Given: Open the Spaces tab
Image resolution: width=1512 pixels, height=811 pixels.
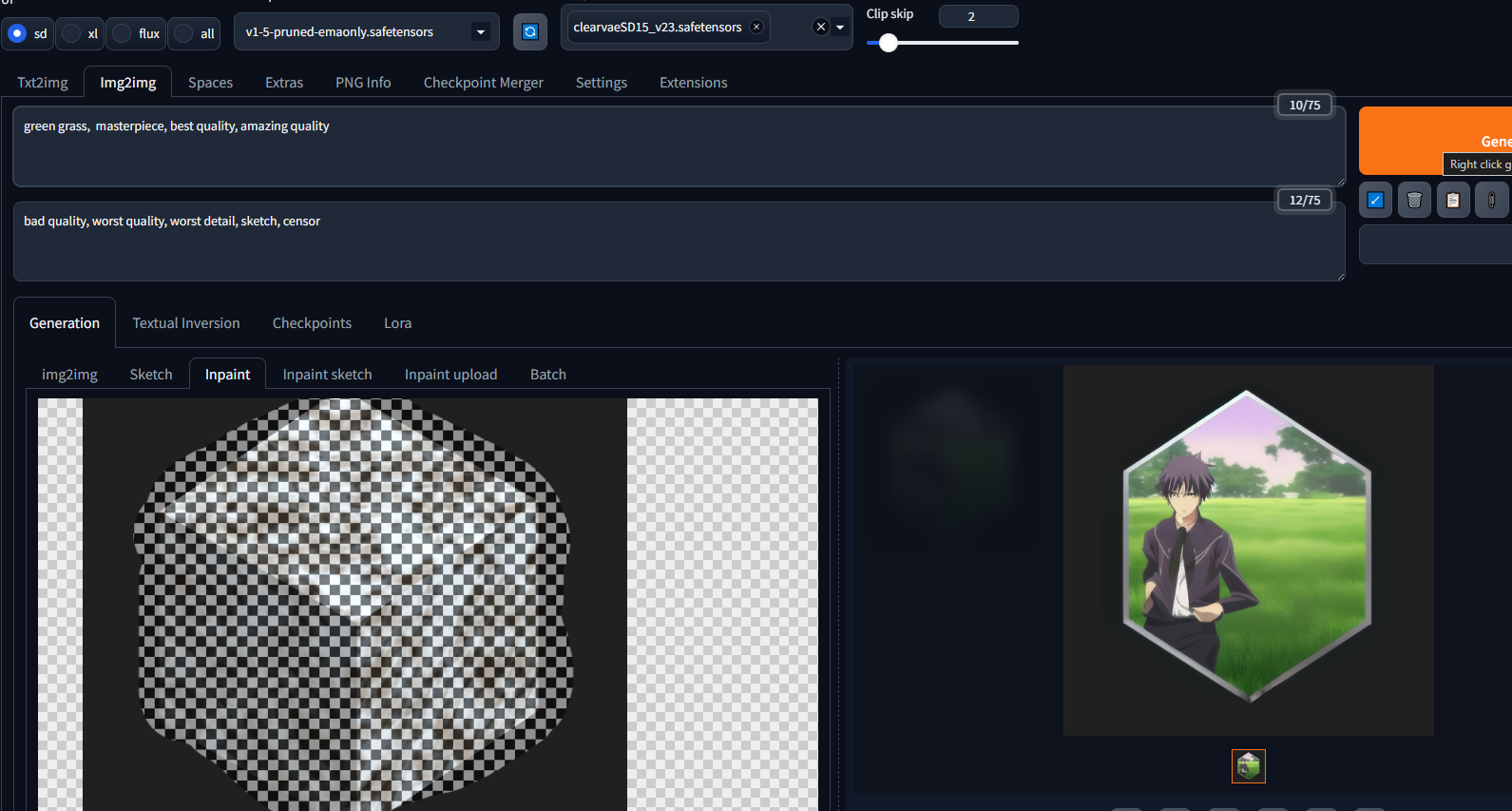Looking at the screenshot, I should (210, 83).
